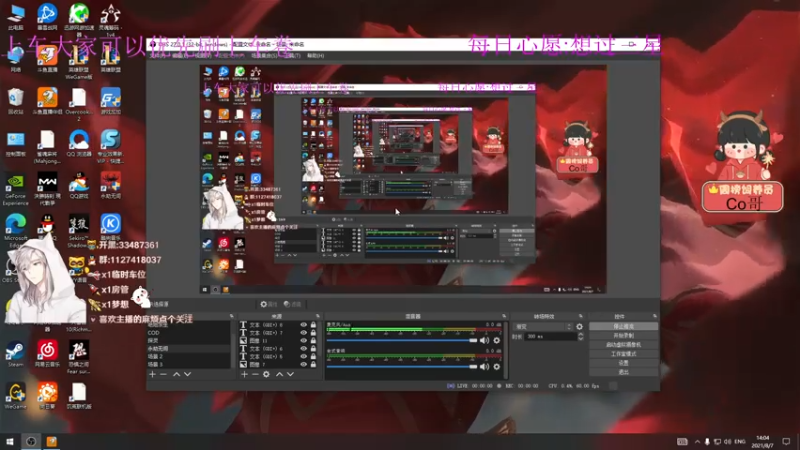The height and width of the screenshot is (450, 800).
Task: Click 开始录制 start recording button
Action: pyautogui.click(x=623, y=335)
